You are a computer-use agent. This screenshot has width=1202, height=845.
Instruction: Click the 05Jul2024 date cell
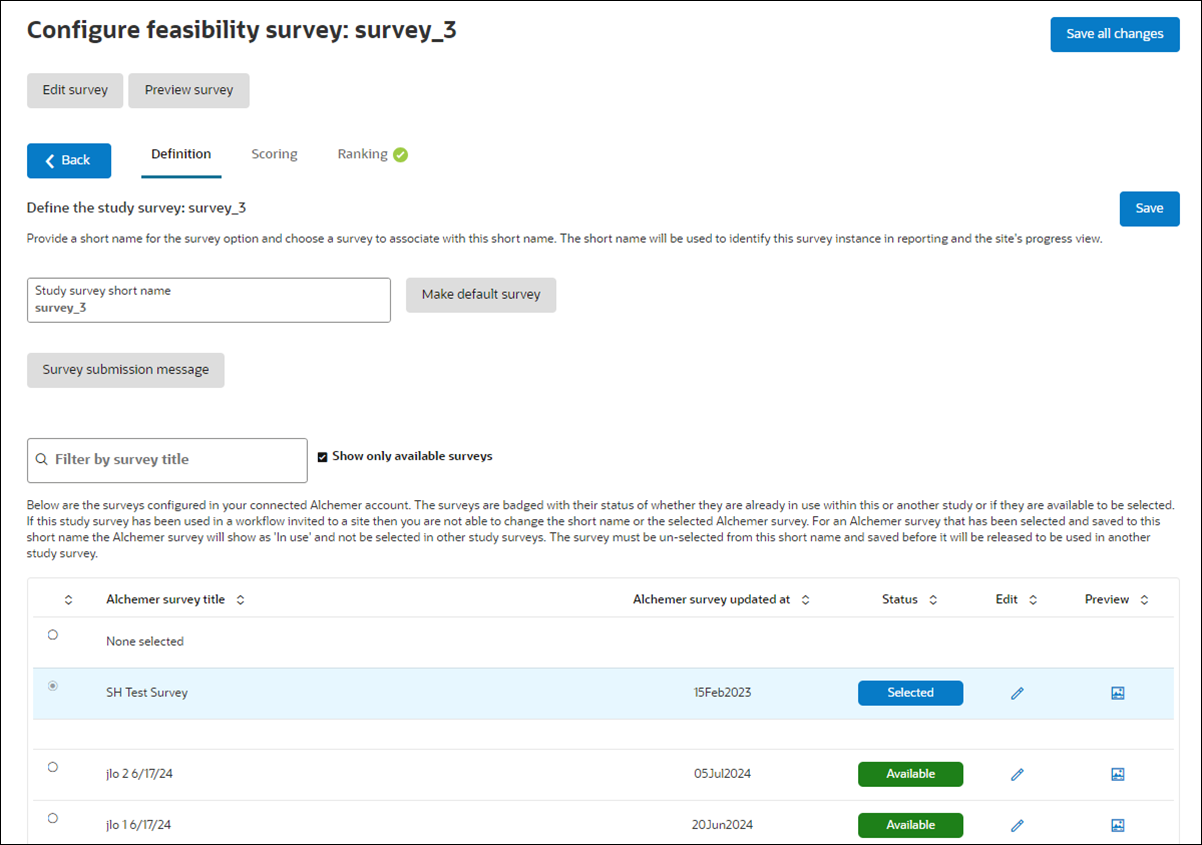(x=723, y=774)
